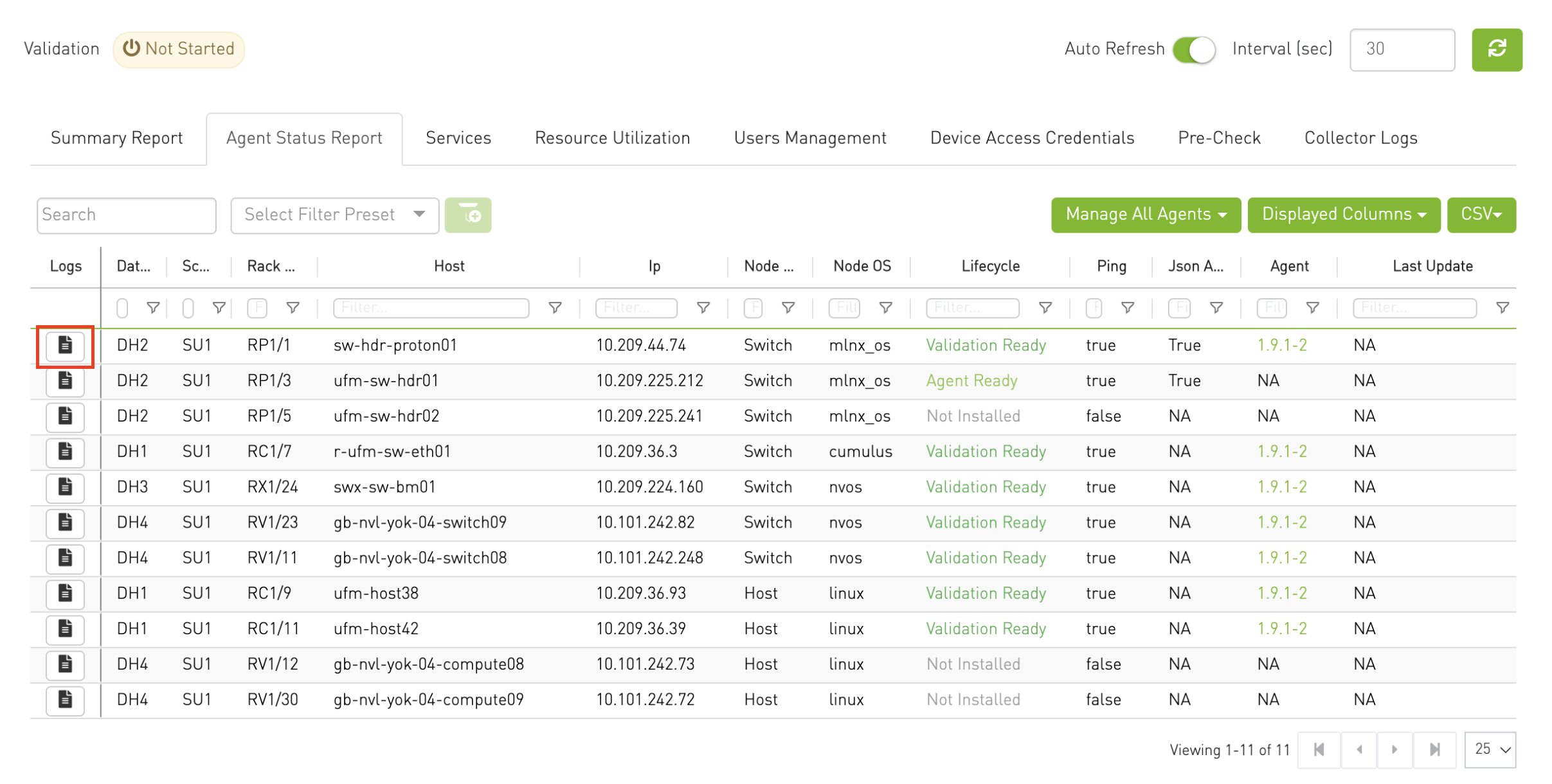Viewport: 1552px width, 784px height.
Task: Open the Host column filter funnel
Action: coord(555,308)
